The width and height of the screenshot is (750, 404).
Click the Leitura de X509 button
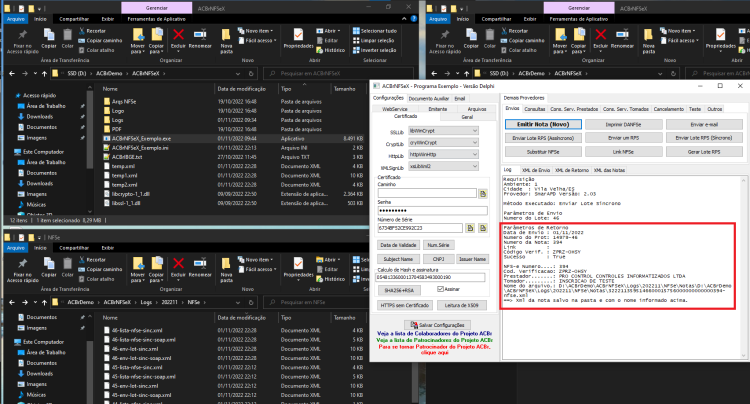coord(461,305)
